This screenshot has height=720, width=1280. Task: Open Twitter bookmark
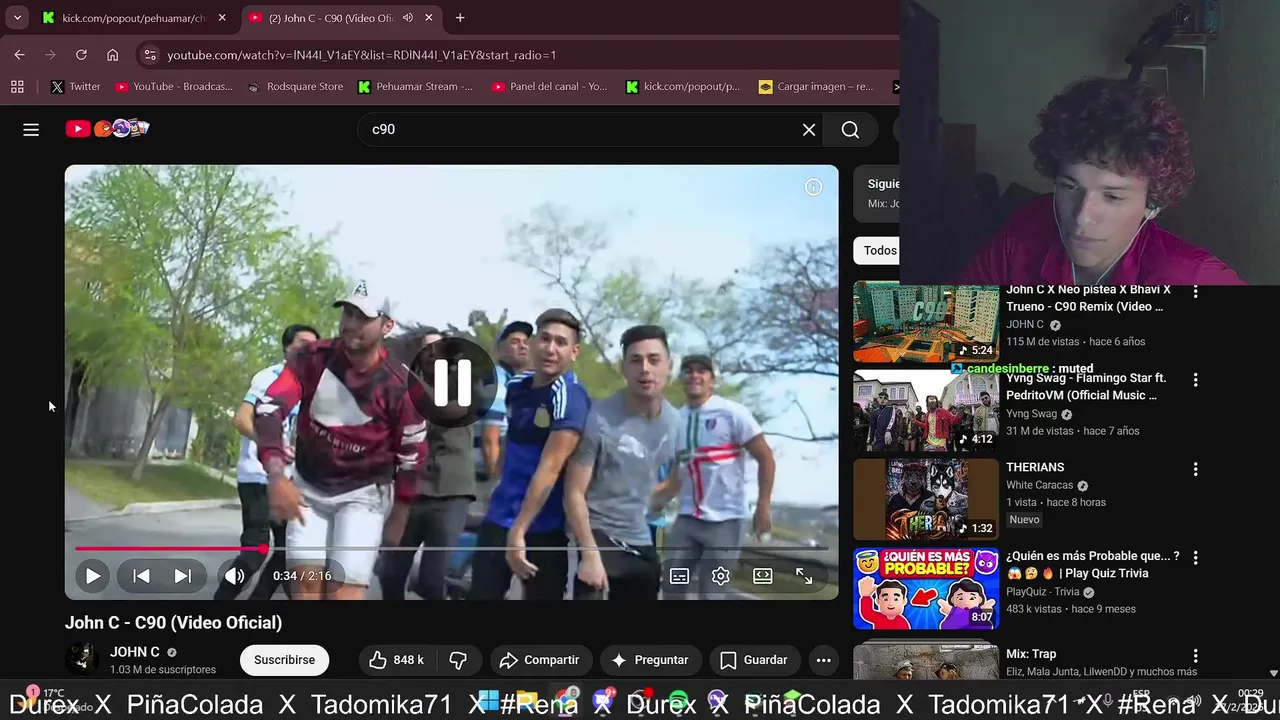point(76,87)
